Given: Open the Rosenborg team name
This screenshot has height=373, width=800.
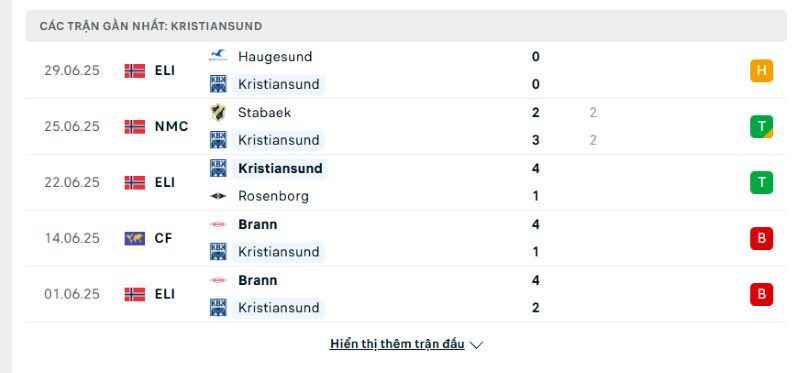Looking at the screenshot, I should tap(273, 196).
